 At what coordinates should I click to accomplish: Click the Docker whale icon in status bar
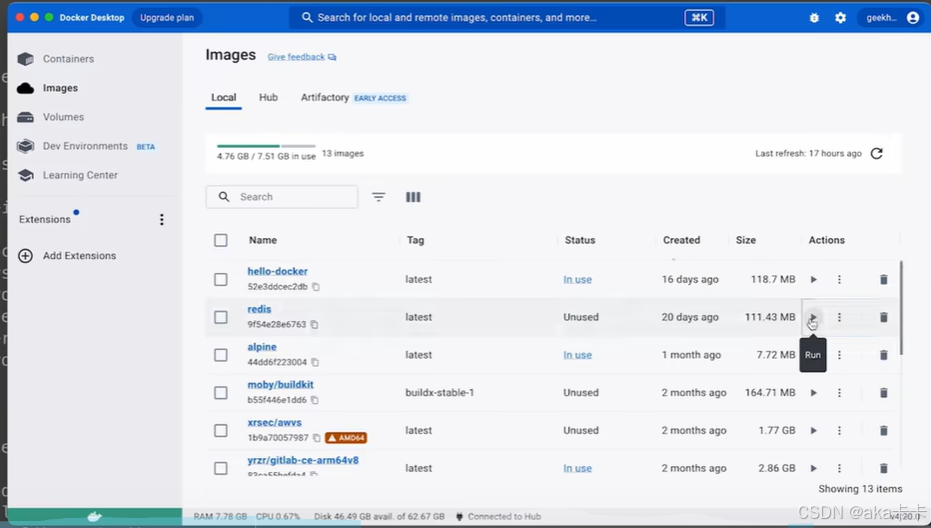94,517
